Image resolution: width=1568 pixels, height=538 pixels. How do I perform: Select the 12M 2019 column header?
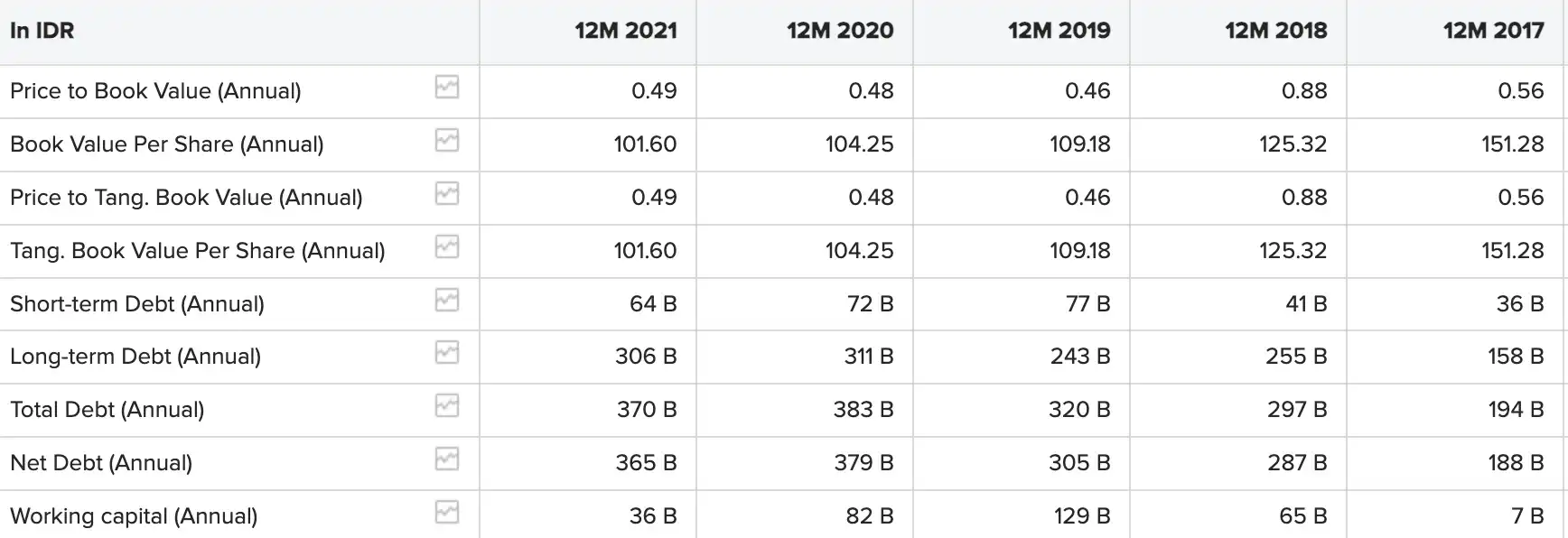pyautogui.click(x=1059, y=31)
